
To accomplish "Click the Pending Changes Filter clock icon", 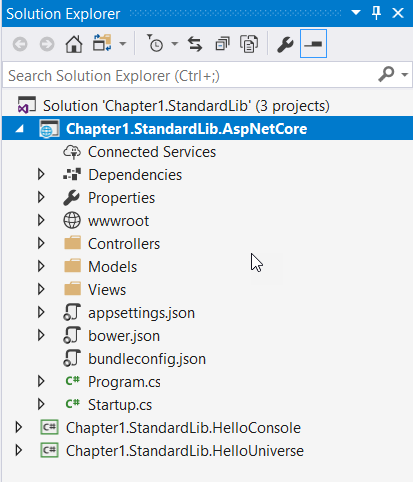I will tap(155, 44).
